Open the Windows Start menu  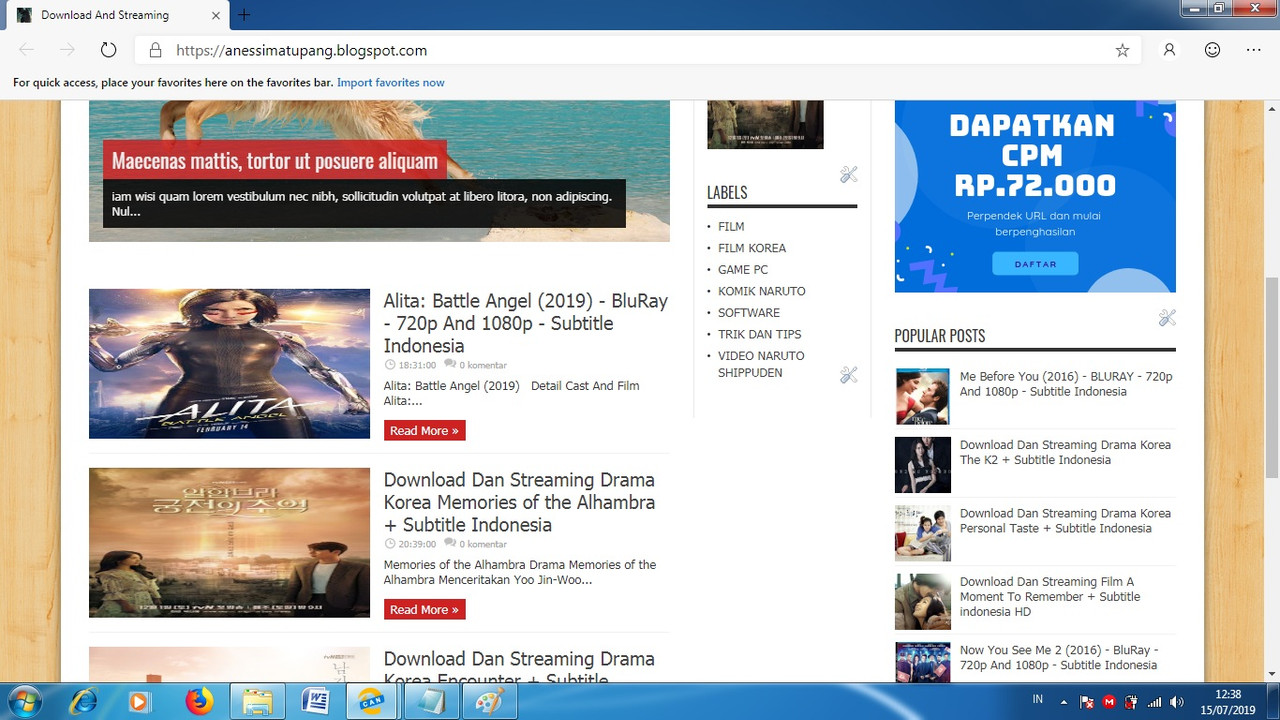(x=23, y=701)
